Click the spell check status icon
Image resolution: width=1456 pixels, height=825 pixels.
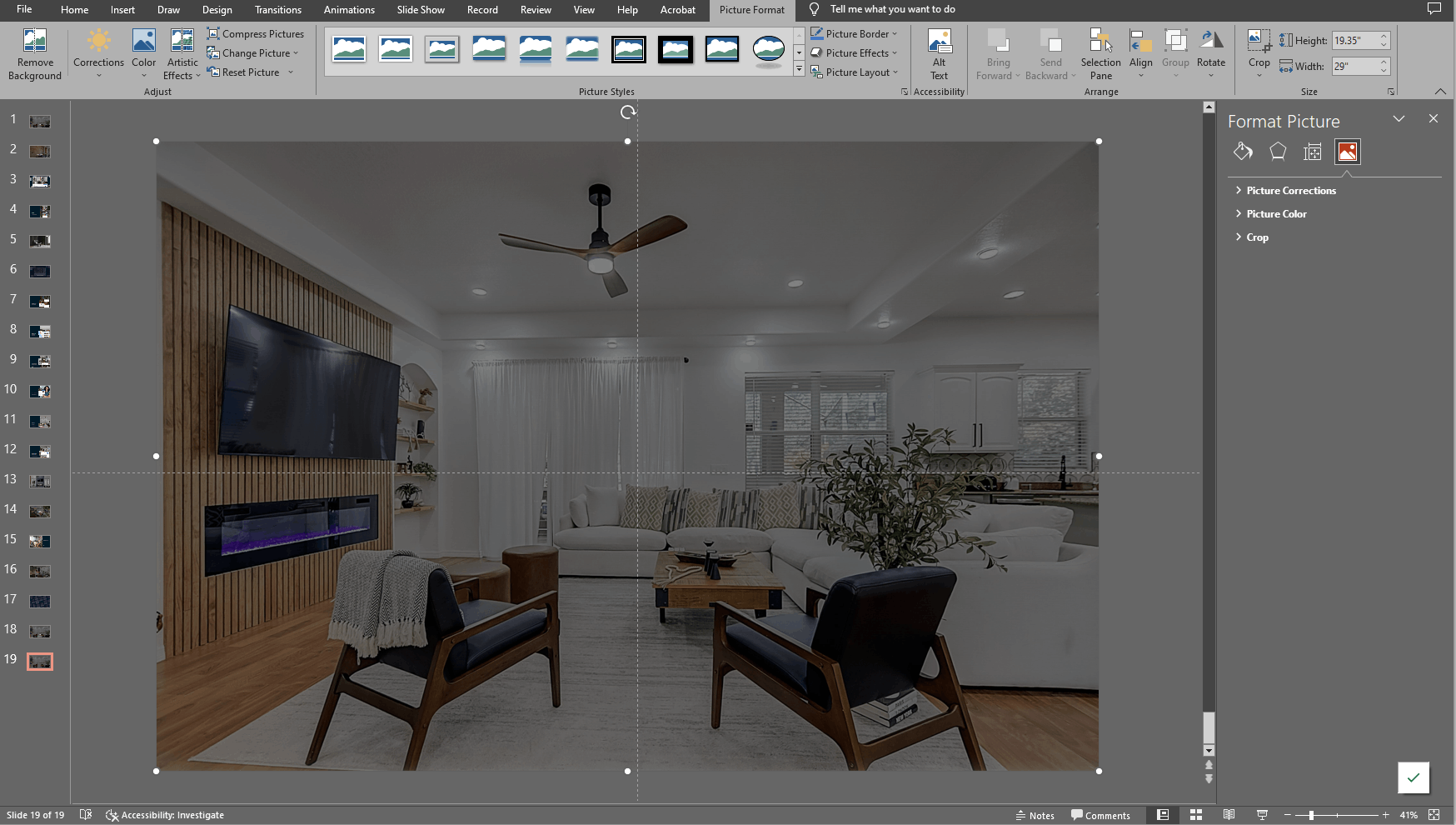[85, 815]
